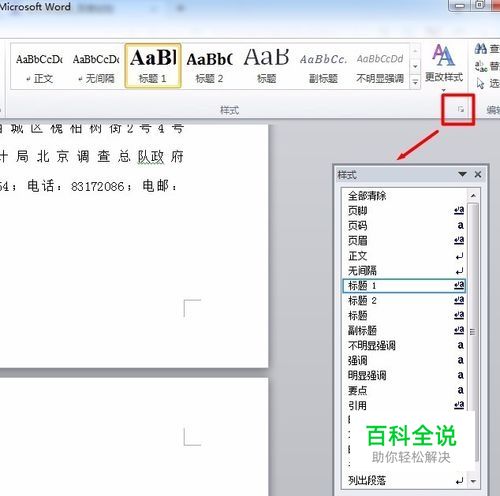Select 标题 2 in the Styles pane list
This screenshot has height=496, width=500.
tap(404, 301)
